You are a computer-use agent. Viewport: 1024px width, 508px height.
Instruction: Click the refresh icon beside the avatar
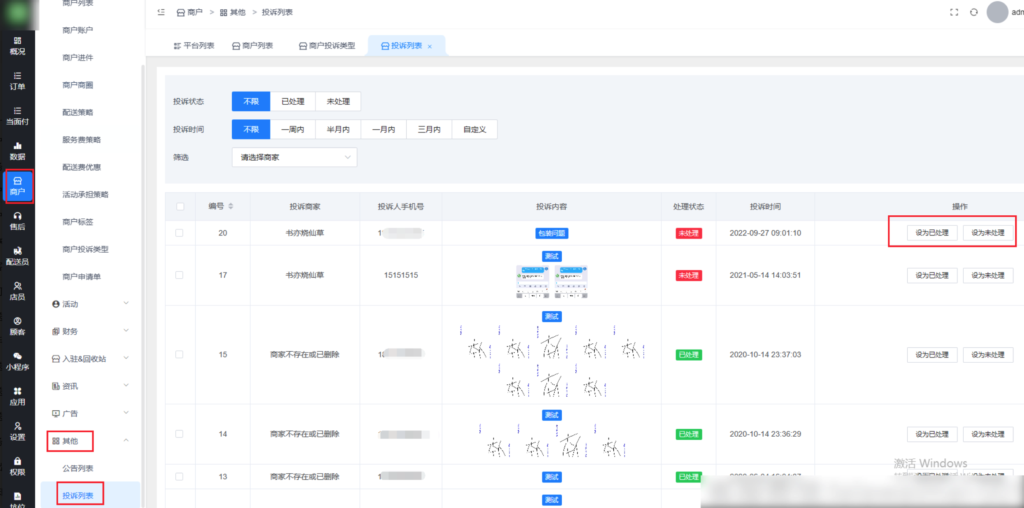[x=974, y=12]
